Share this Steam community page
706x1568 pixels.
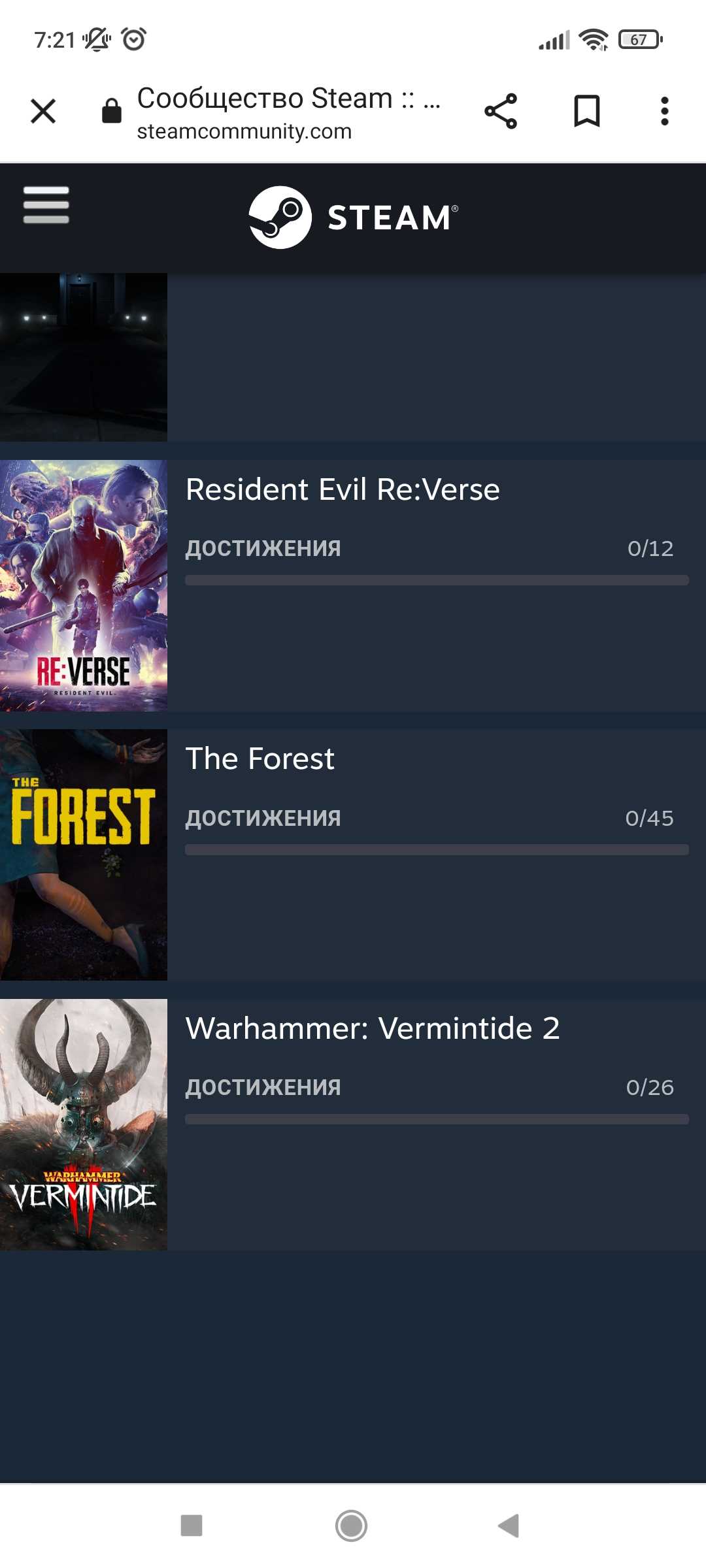(x=501, y=111)
